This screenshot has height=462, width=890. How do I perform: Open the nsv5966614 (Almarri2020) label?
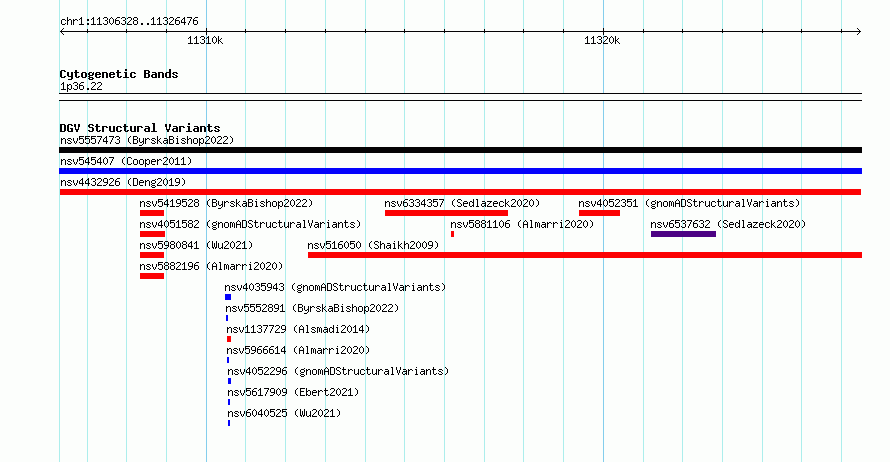[x=298, y=350]
